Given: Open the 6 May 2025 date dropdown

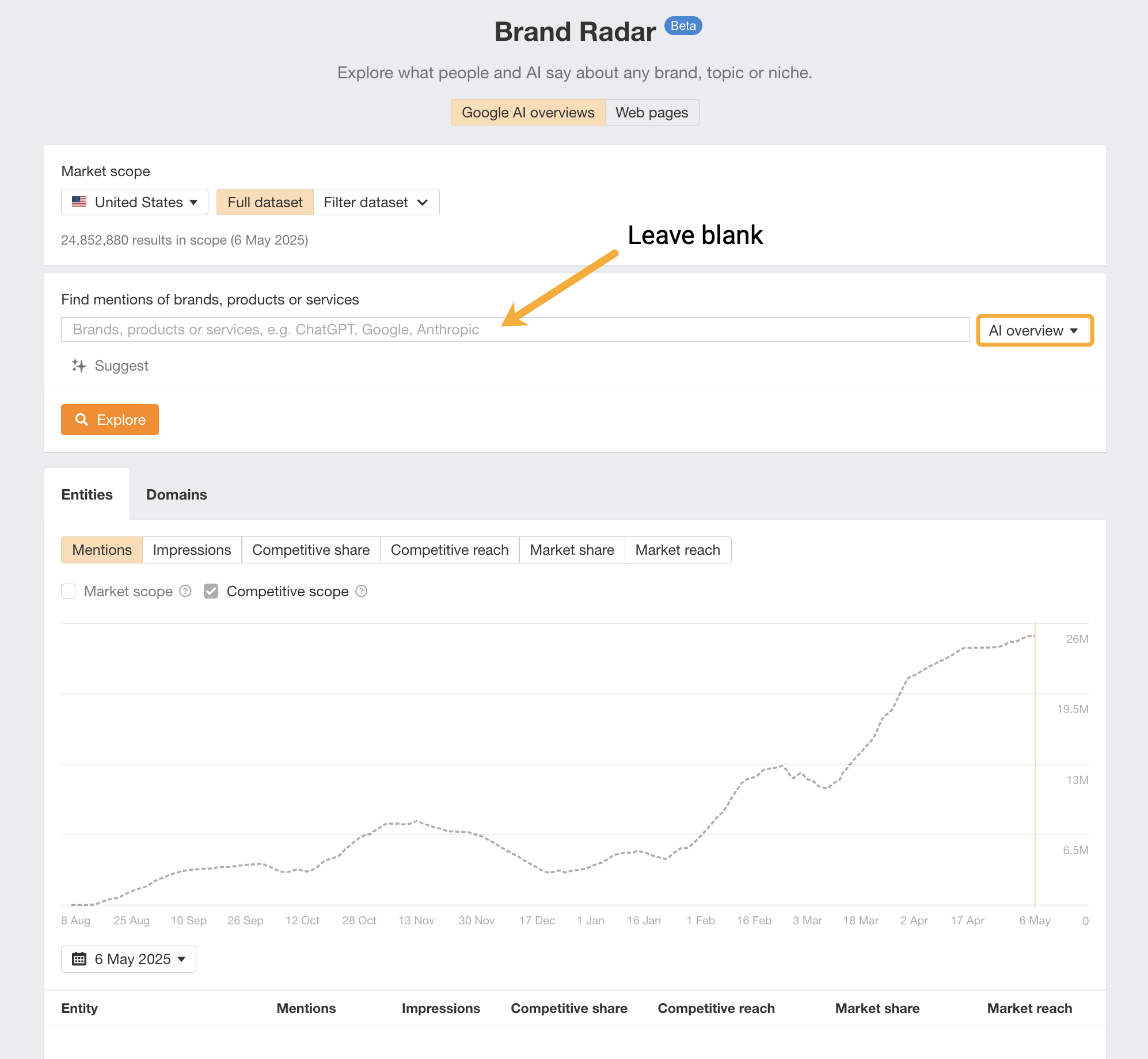Looking at the screenshot, I should click(128, 959).
